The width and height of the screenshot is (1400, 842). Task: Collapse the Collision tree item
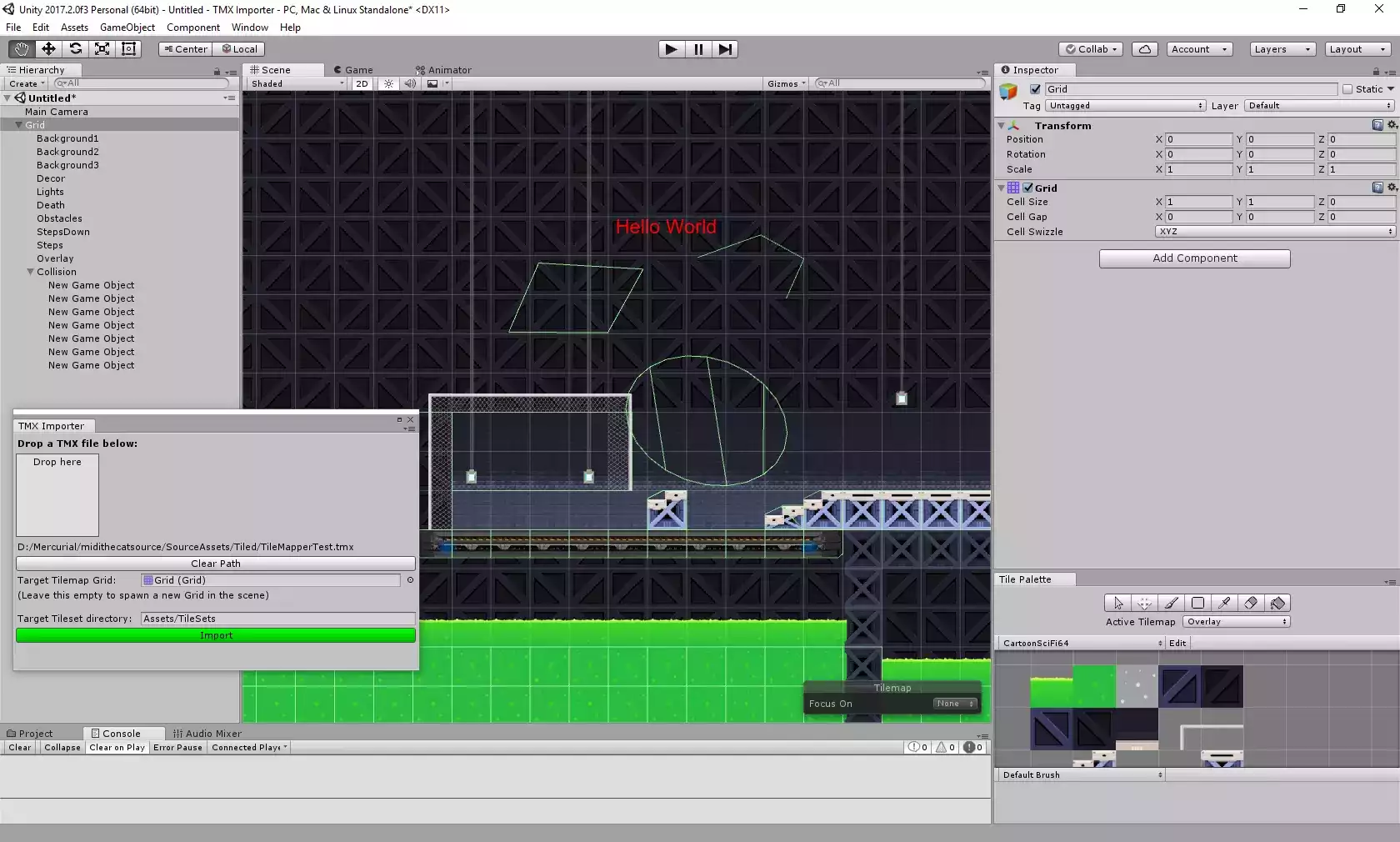pos(31,272)
